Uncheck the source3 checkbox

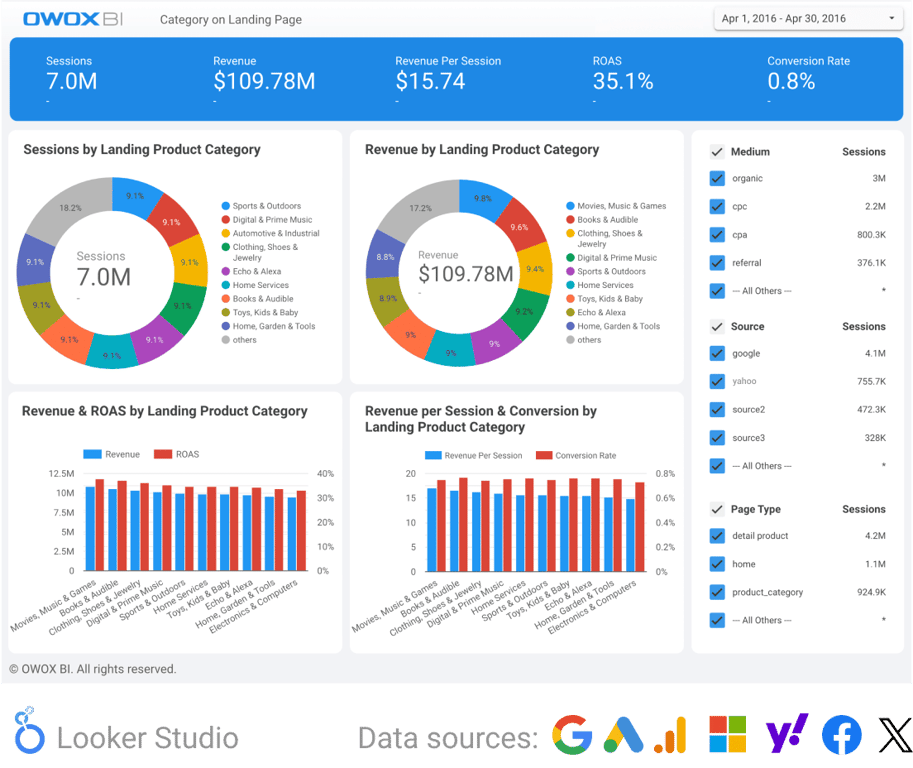(x=717, y=438)
